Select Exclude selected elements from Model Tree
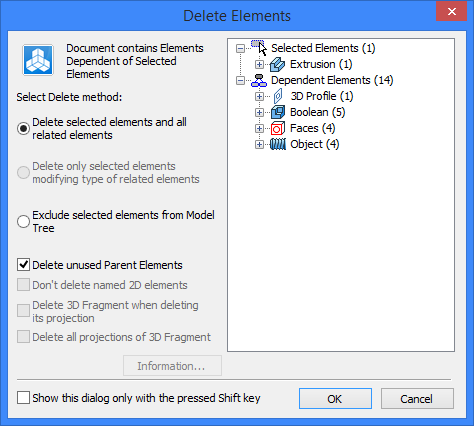 (x=23, y=221)
